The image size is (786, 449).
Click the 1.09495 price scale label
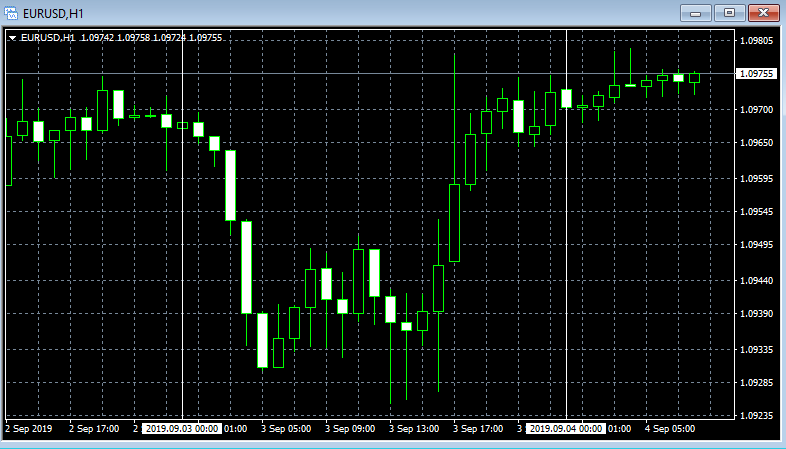pos(756,245)
